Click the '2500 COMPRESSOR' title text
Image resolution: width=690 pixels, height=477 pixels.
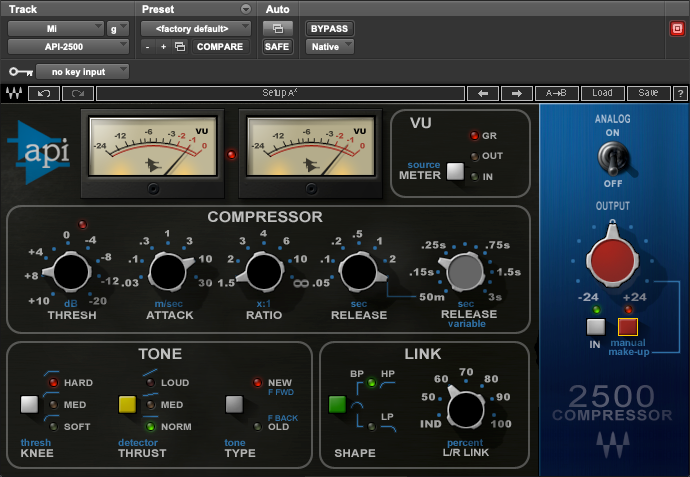click(612, 403)
